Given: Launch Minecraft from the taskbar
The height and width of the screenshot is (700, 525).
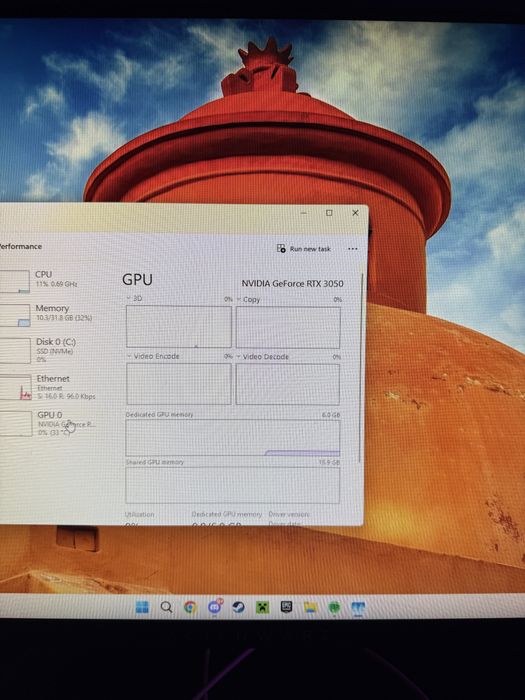Looking at the screenshot, I should 262,607.
